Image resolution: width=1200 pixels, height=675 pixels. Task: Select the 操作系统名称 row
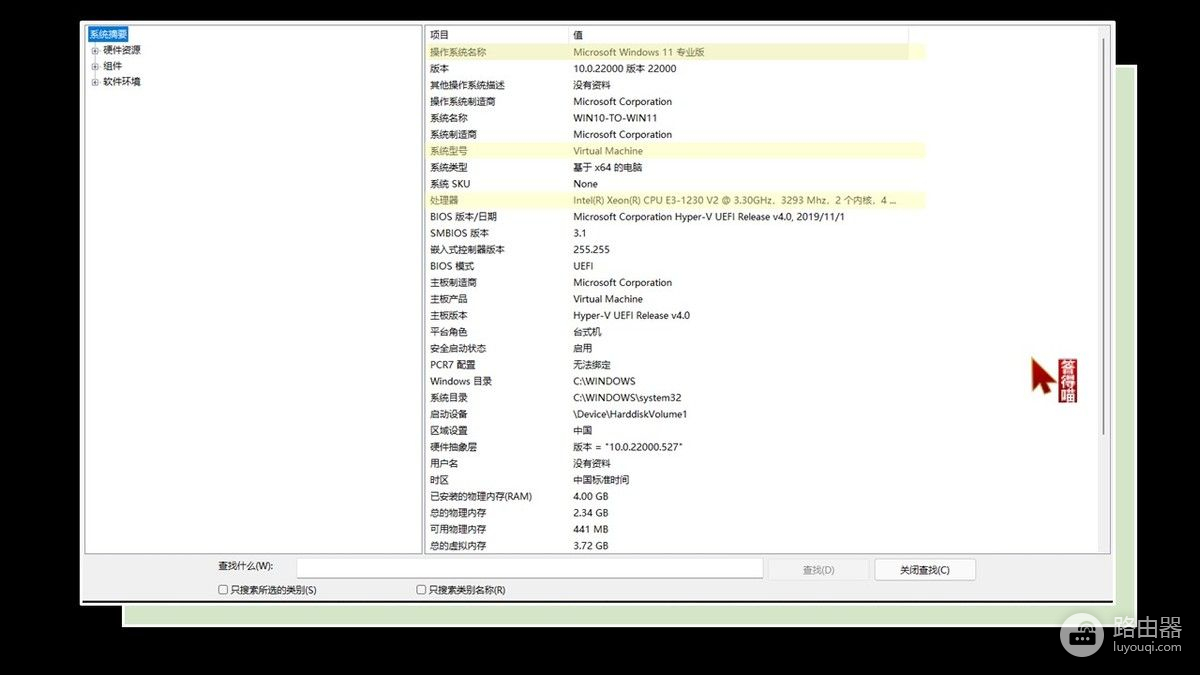click(x=458, y=52)
